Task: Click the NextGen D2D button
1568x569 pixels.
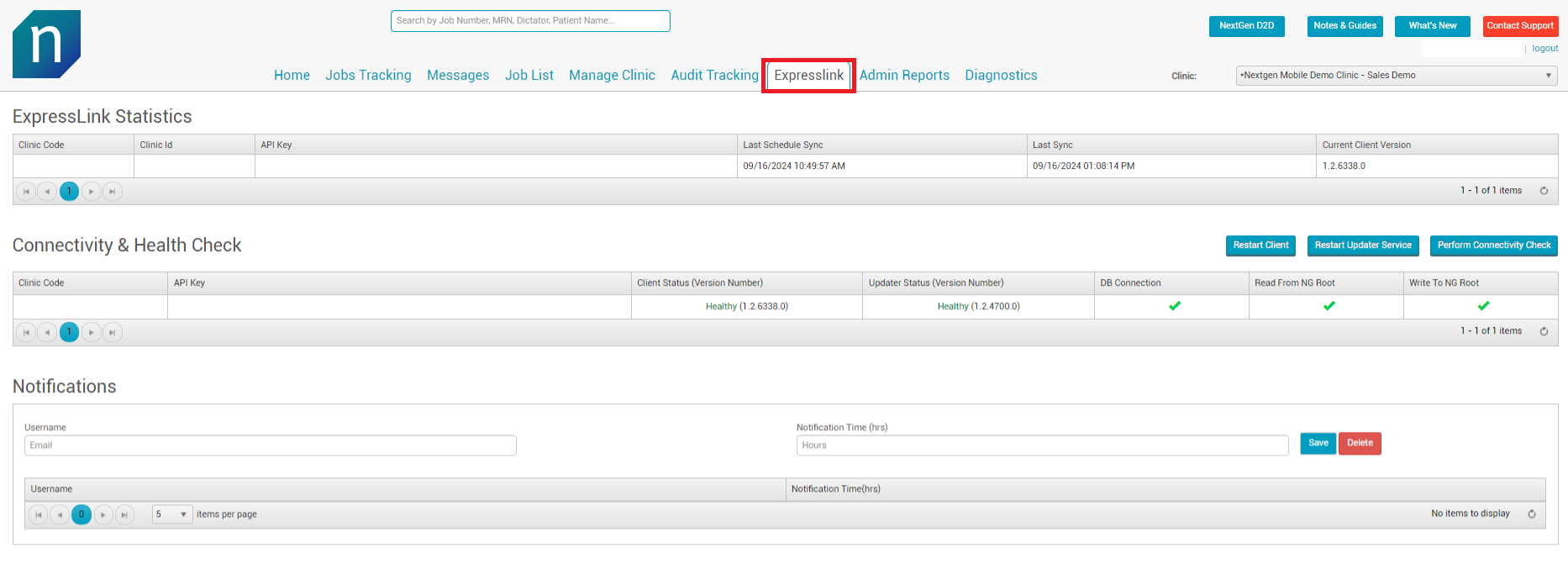Action: coord(1247,26)
